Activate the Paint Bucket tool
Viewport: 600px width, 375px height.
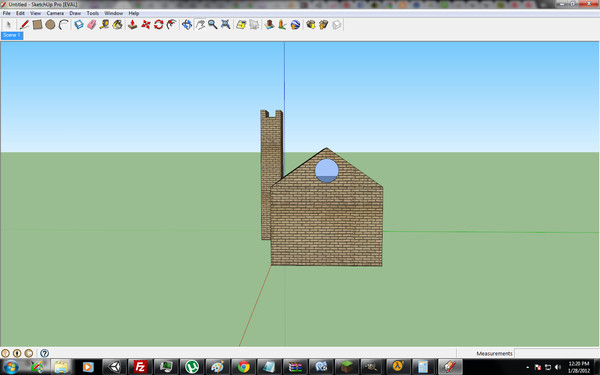117,25
